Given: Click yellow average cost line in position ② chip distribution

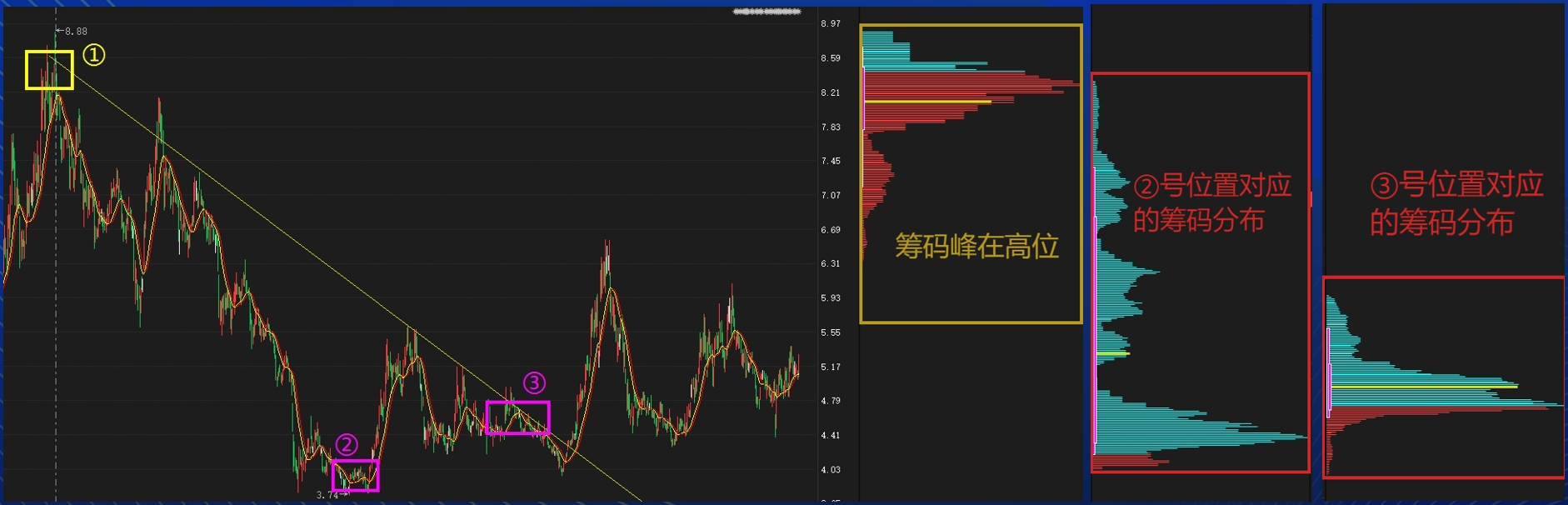Looking at the screenshot, I should point(1112,354).
